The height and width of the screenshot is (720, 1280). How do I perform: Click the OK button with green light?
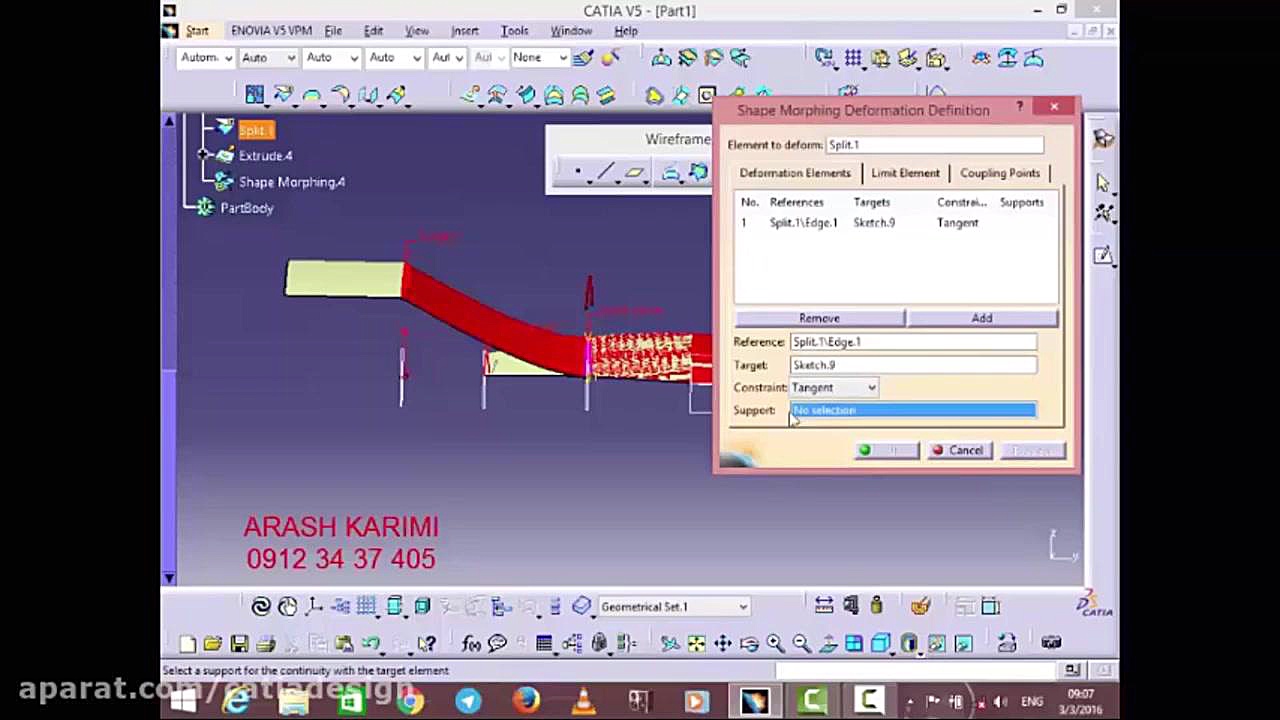886,451
